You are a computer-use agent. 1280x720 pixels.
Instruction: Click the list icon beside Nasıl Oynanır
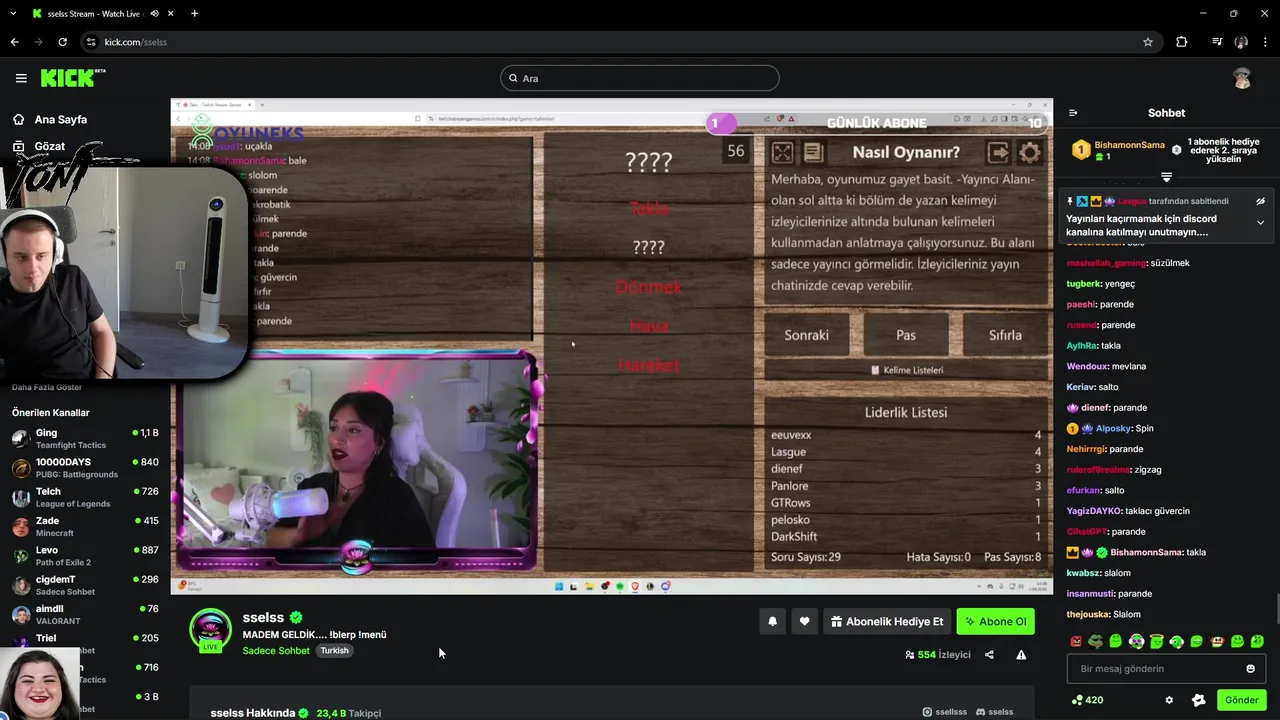pyautogui.click(x=813, y=153)
